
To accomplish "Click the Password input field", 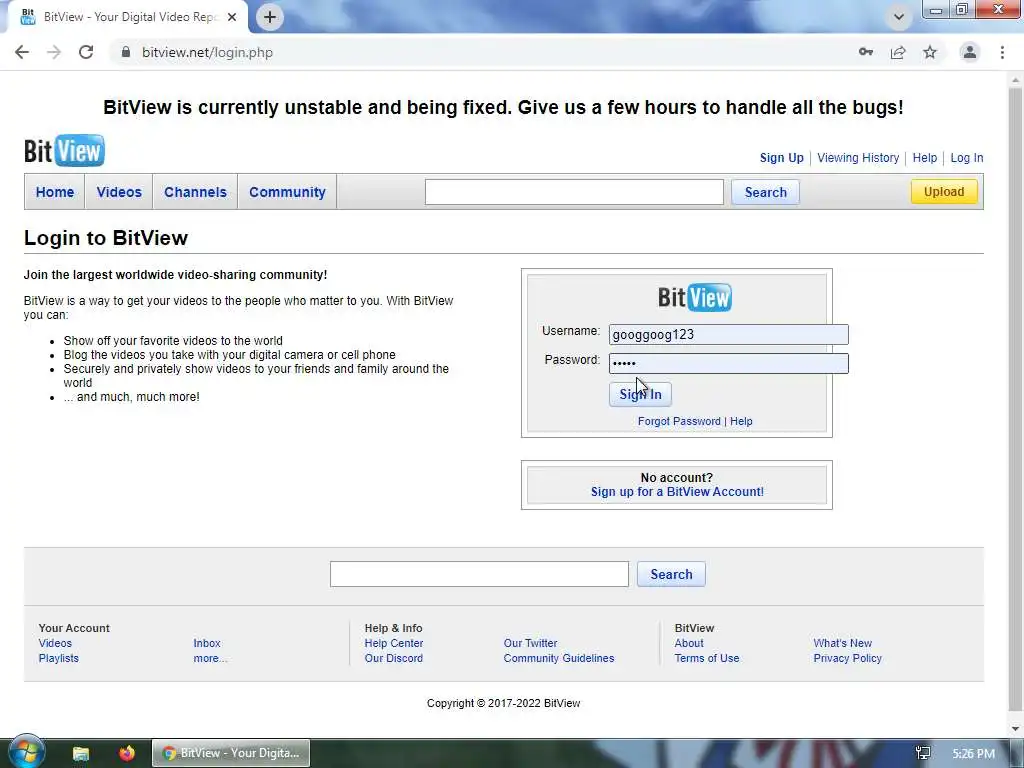I will (729, 363).
